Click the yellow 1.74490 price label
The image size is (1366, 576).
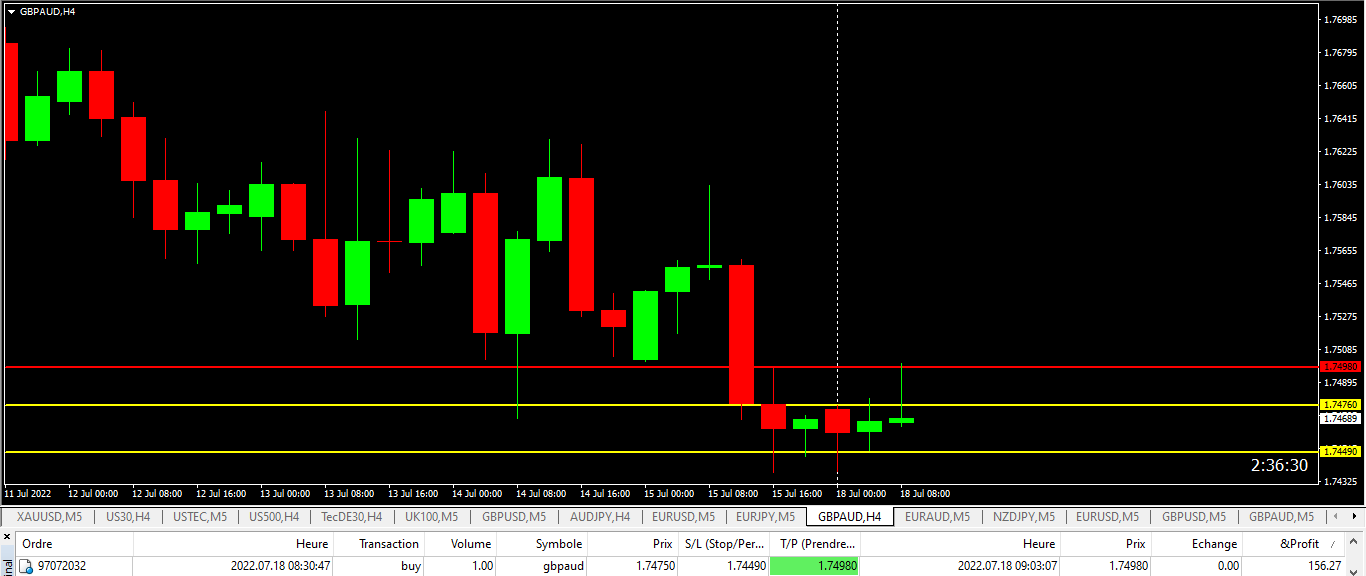pyautogui.click(x=1340, y=452)
